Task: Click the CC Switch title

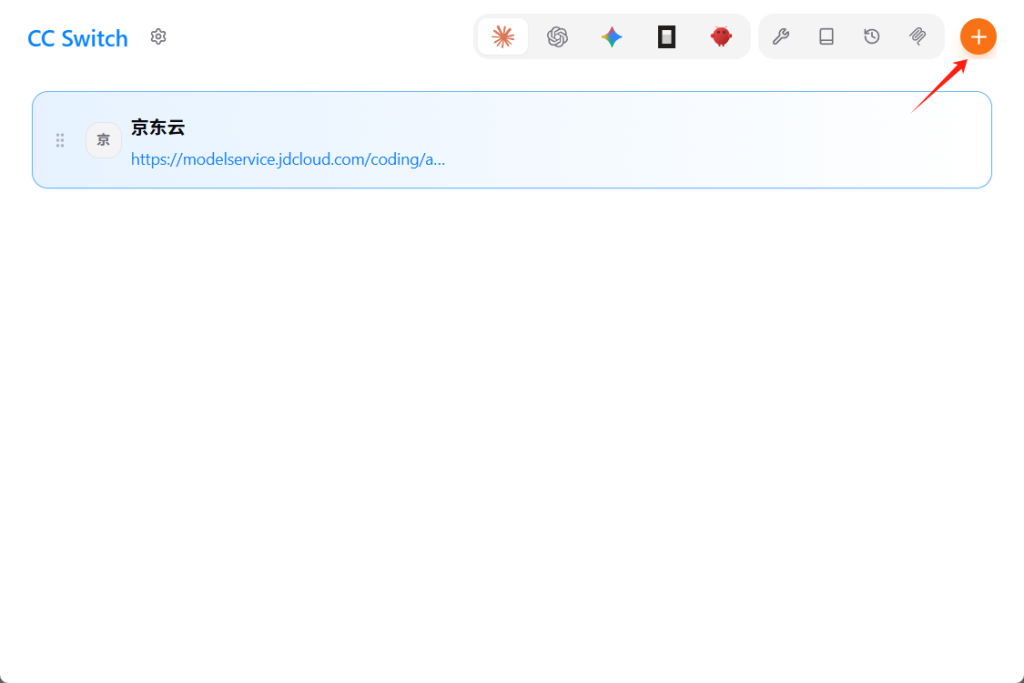Action: 78,39
